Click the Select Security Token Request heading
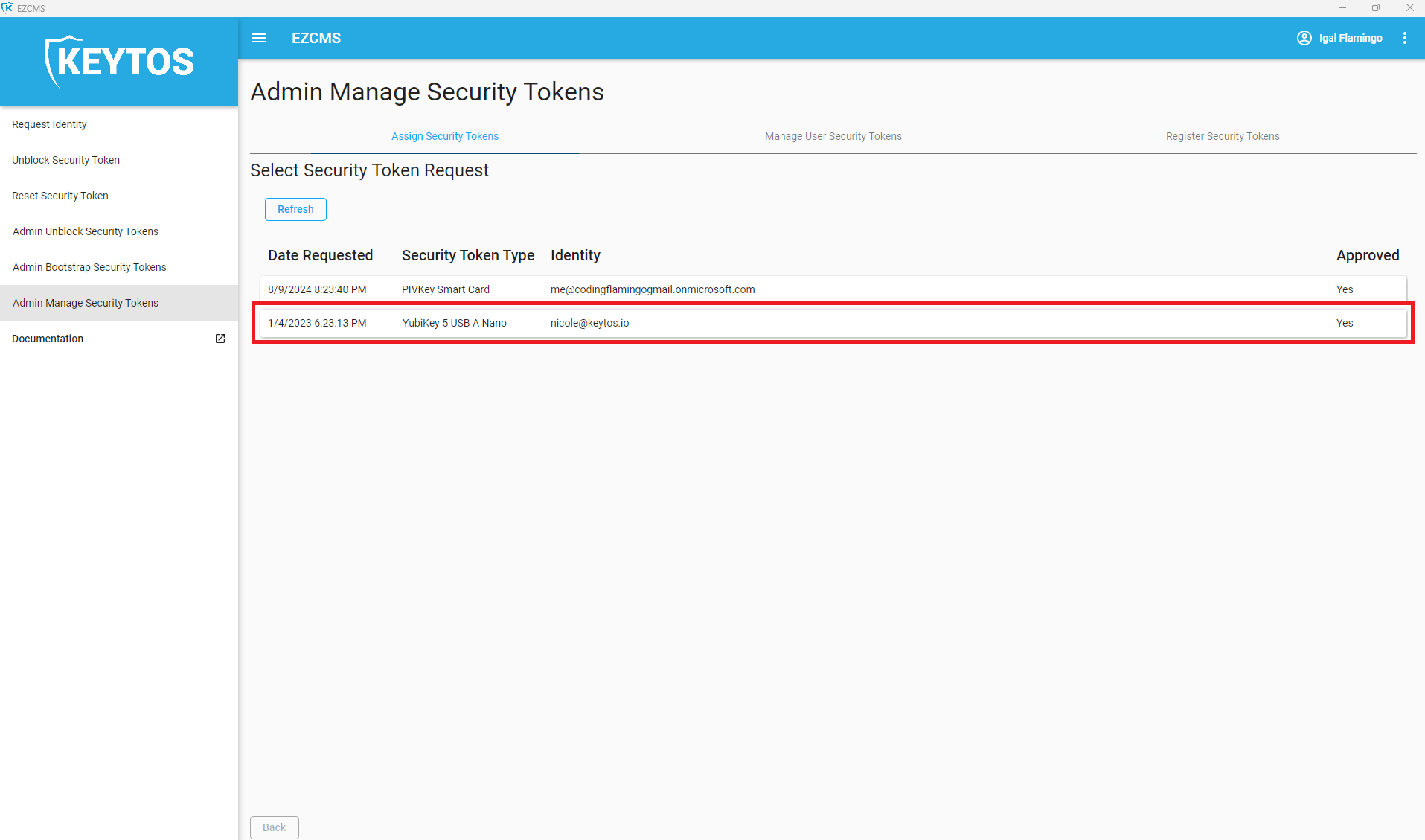The width and height of the screenshot is (1425, 840). tap(369, 170)
